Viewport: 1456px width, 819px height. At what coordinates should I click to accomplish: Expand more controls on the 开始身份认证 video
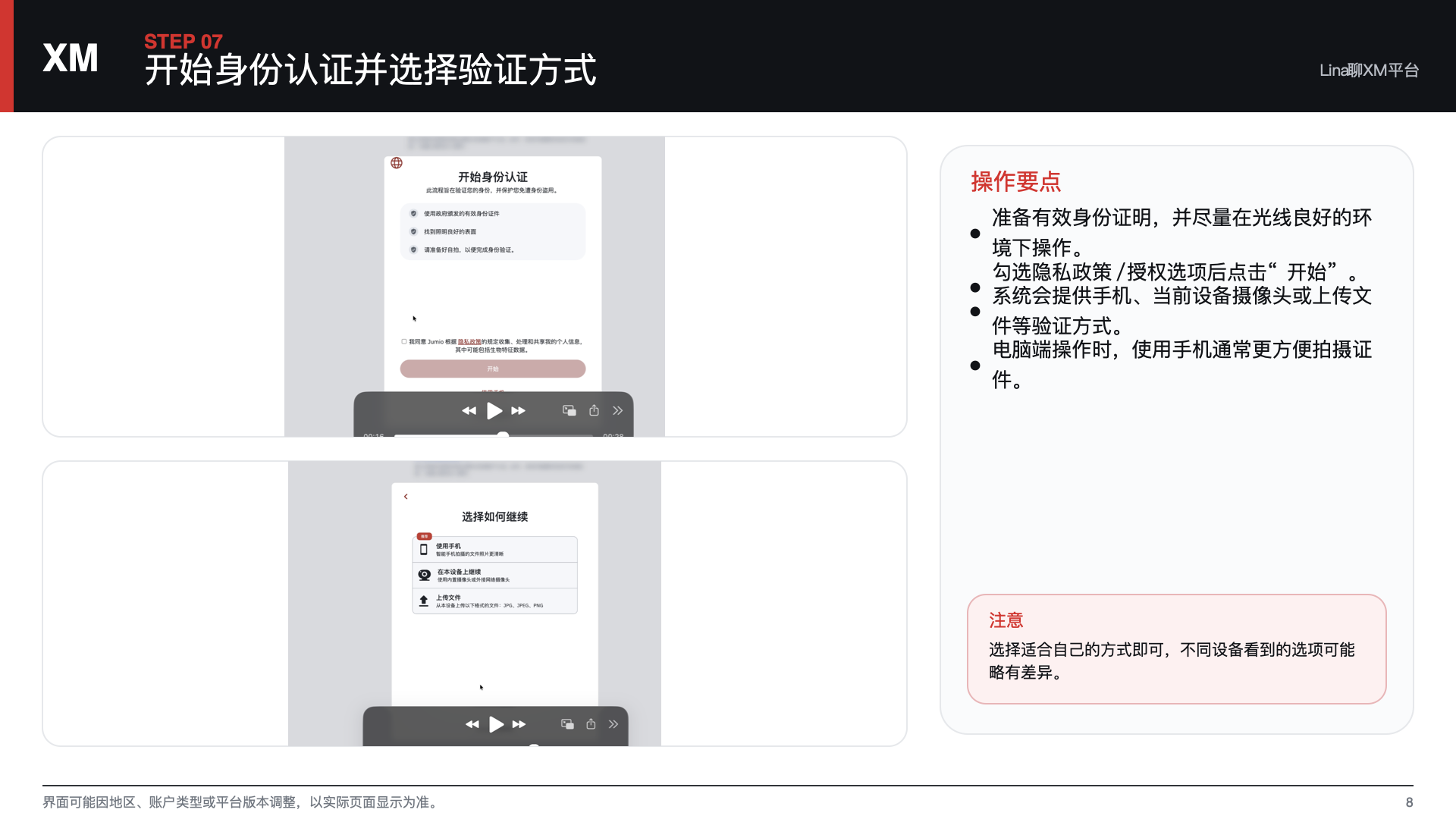(618, 411)
